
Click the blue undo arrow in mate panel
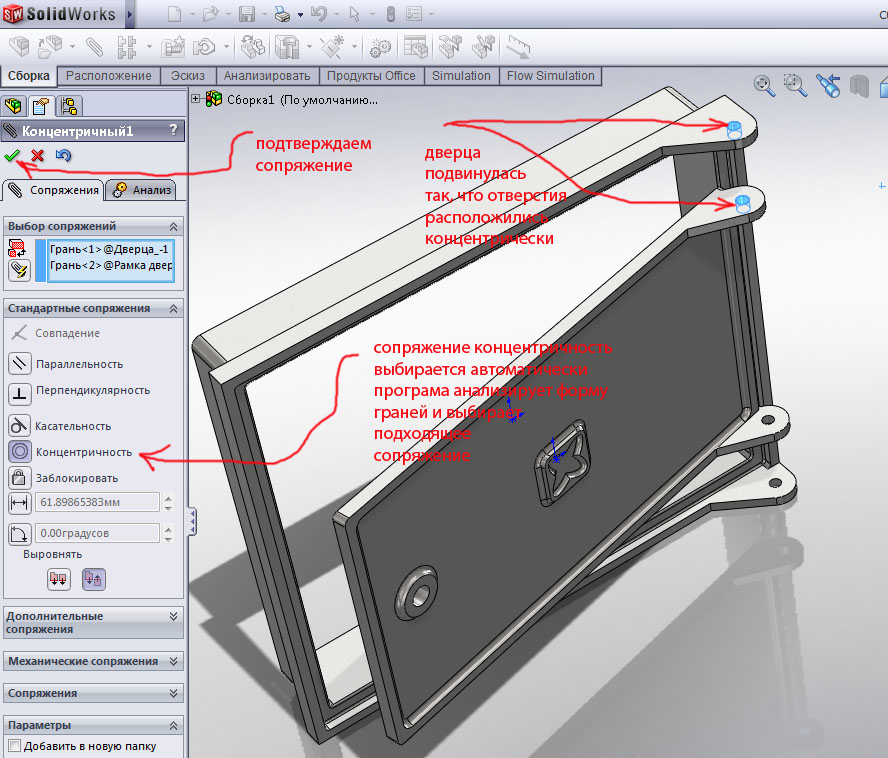[x=63, y=156]
